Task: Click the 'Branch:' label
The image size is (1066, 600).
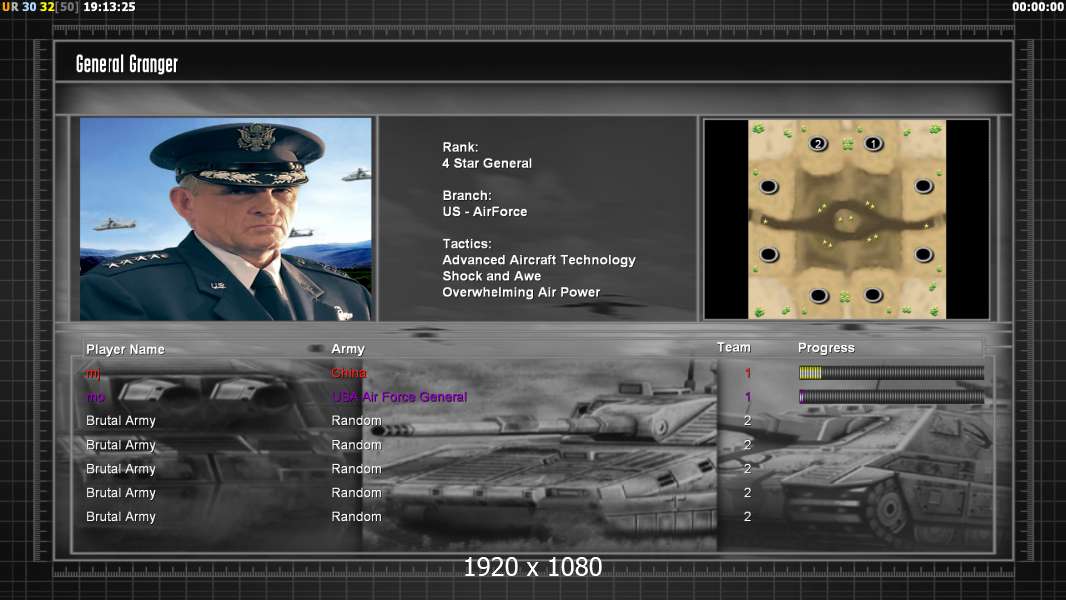Action: coord(467,195)
